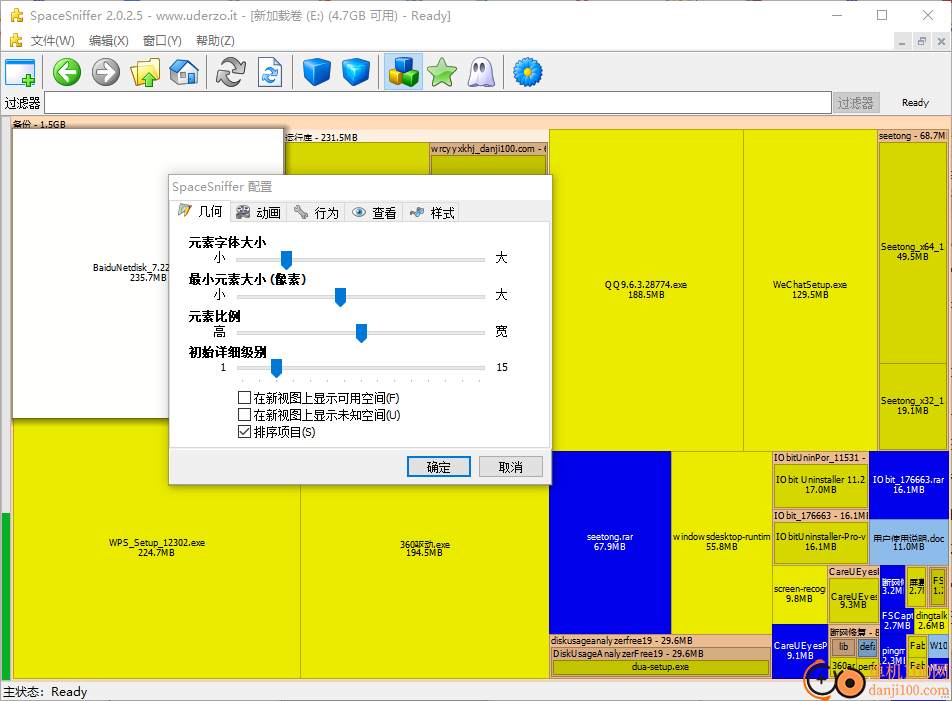Select the dingtalk 2.6MB block
The height and width of the screenshot is (701, 952).
(931, 621)
